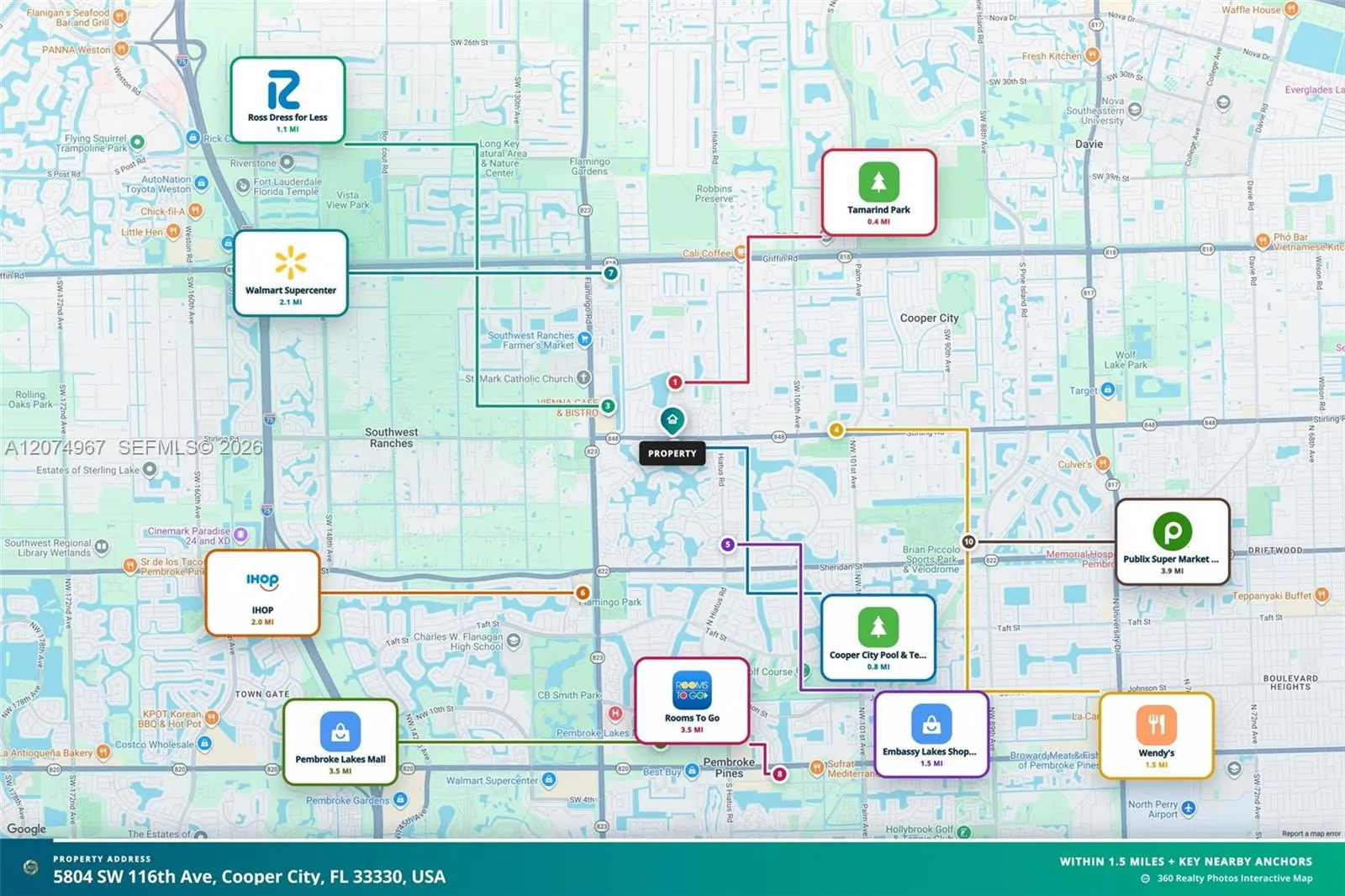
Task: Click the Southwest Ranches area label
Action: (392, 438)
